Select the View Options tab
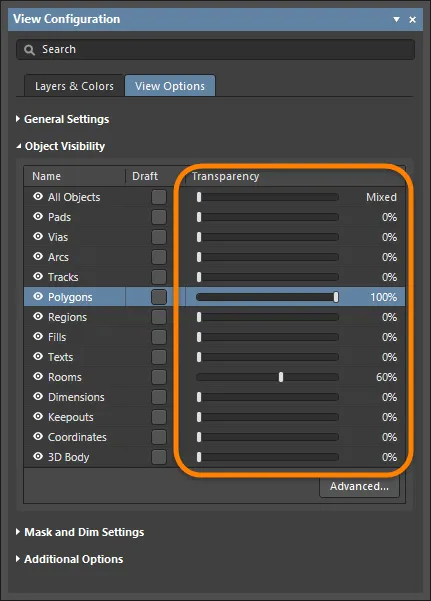 click(x=170, y=86)
